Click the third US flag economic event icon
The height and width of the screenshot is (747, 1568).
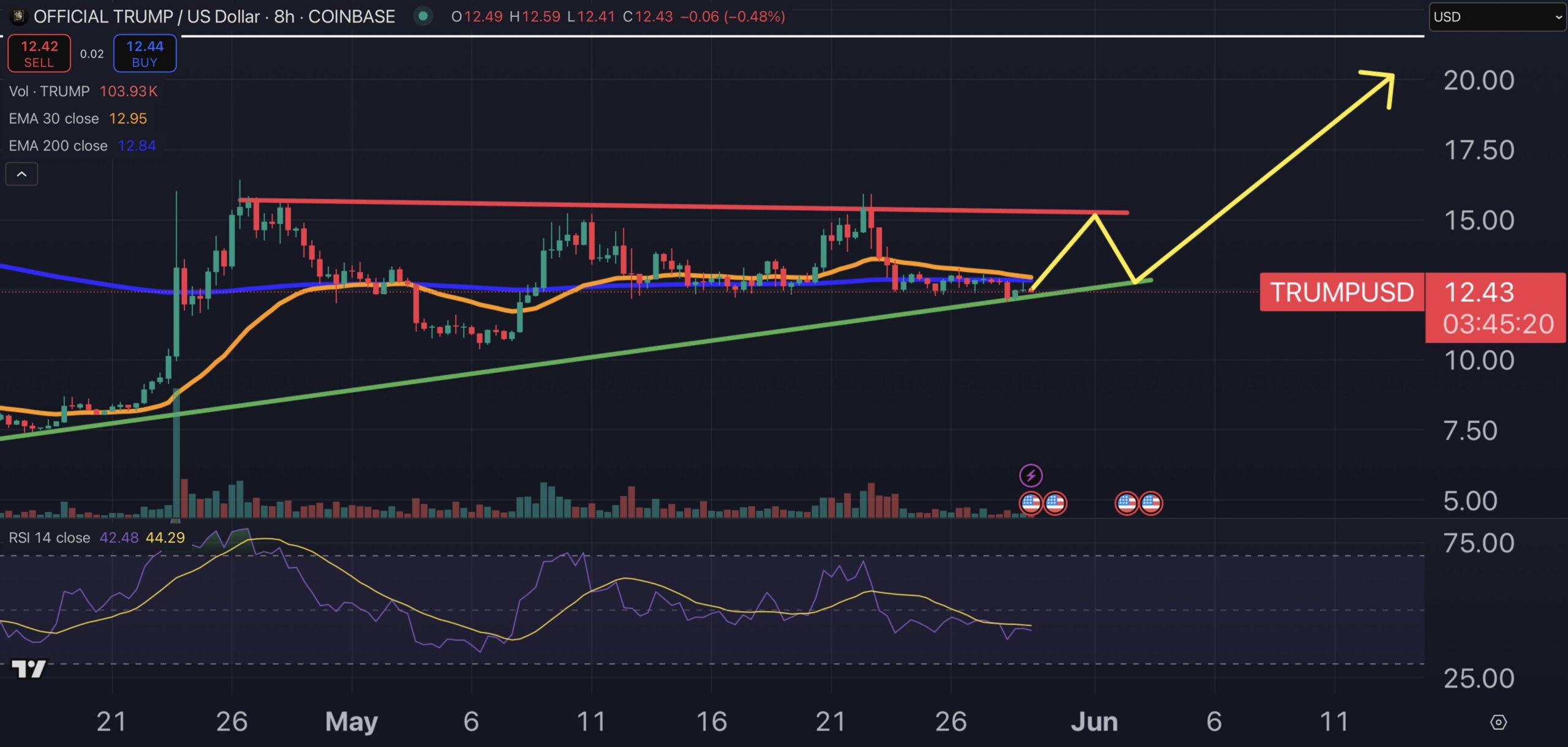tap(1127, 503)
